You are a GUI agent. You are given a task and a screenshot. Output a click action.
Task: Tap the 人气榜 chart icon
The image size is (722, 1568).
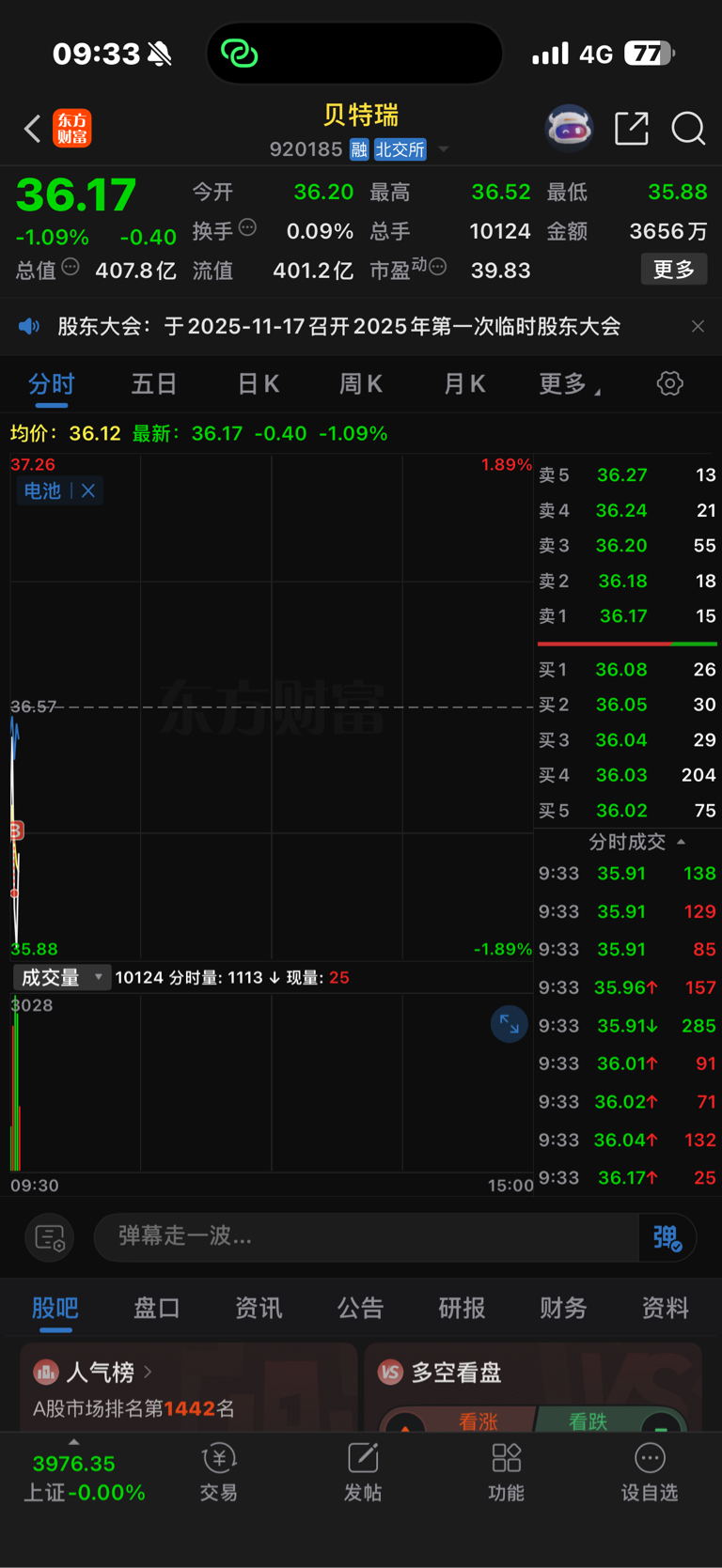click(46, 1373)
